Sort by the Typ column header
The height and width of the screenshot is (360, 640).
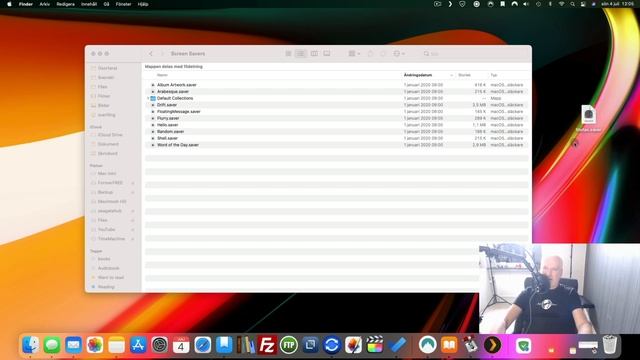[494, 75]
